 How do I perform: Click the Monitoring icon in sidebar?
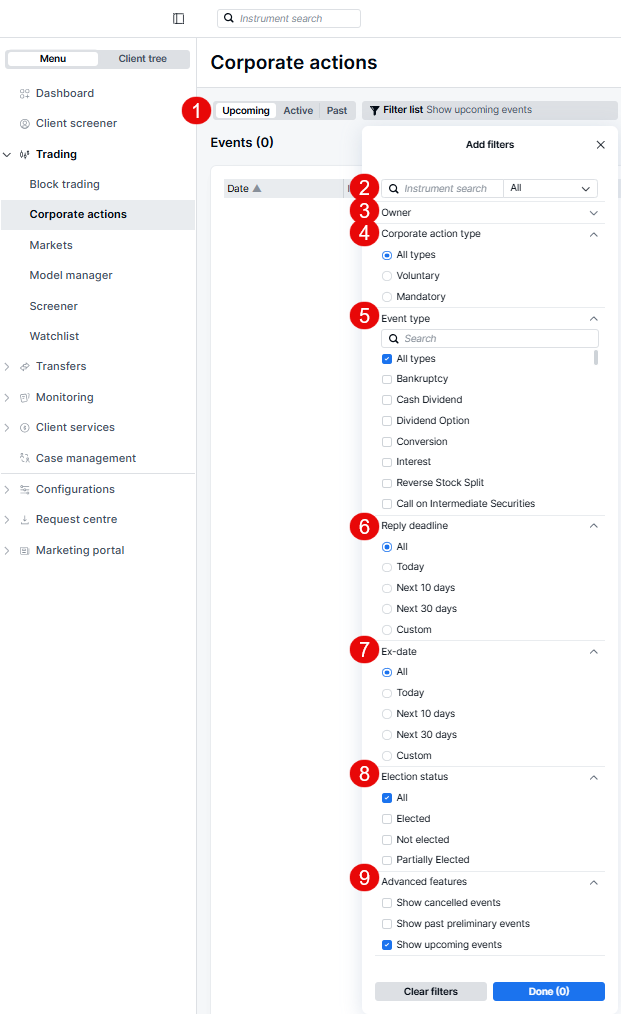(x=25, y=397)
